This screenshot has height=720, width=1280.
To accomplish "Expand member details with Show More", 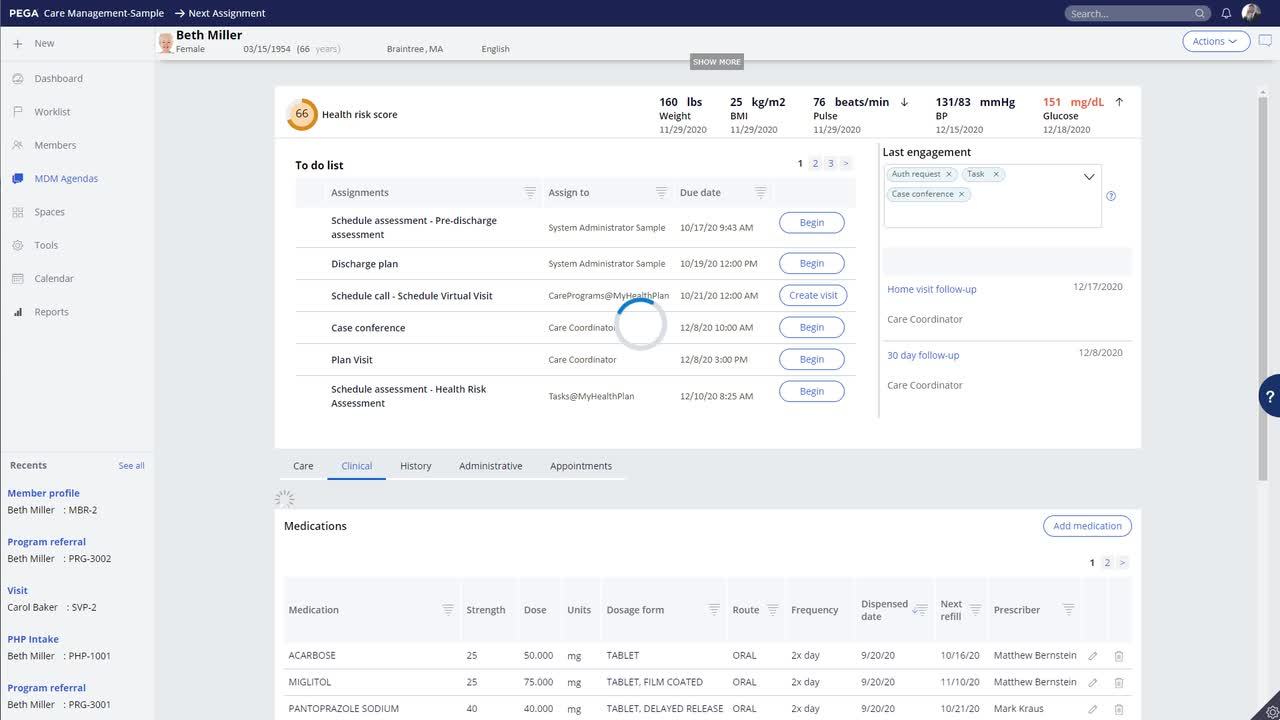I will coord(717,62).
